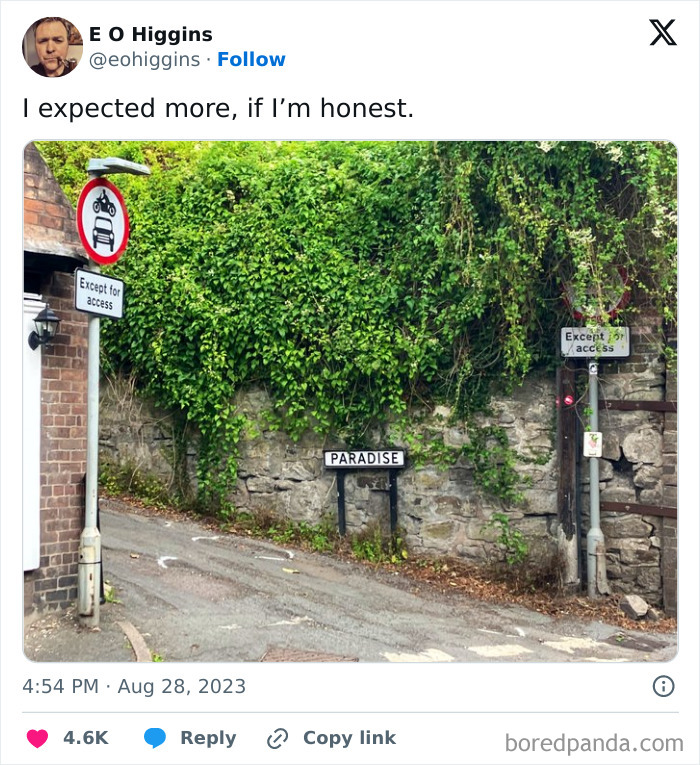Like the tweet with the heart icon

click(37, 738)
